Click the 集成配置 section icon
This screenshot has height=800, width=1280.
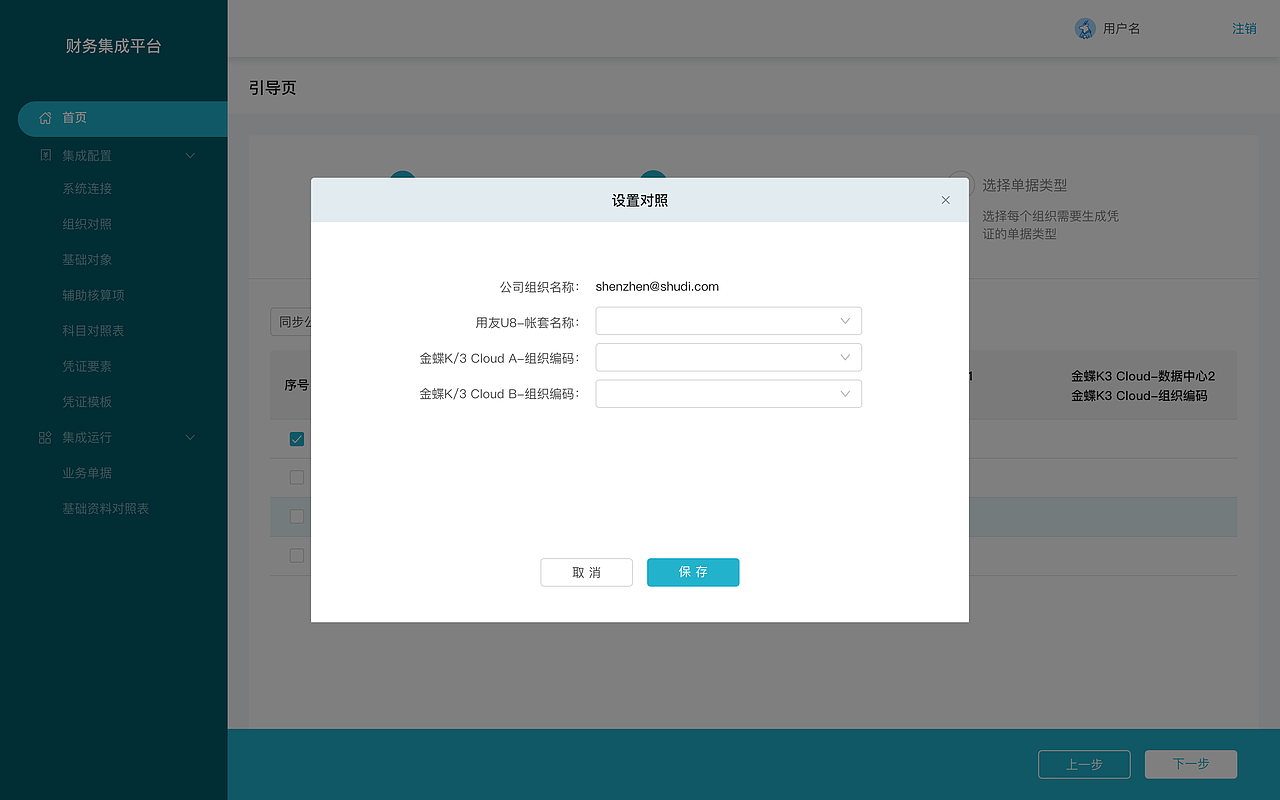pos(45,155)
